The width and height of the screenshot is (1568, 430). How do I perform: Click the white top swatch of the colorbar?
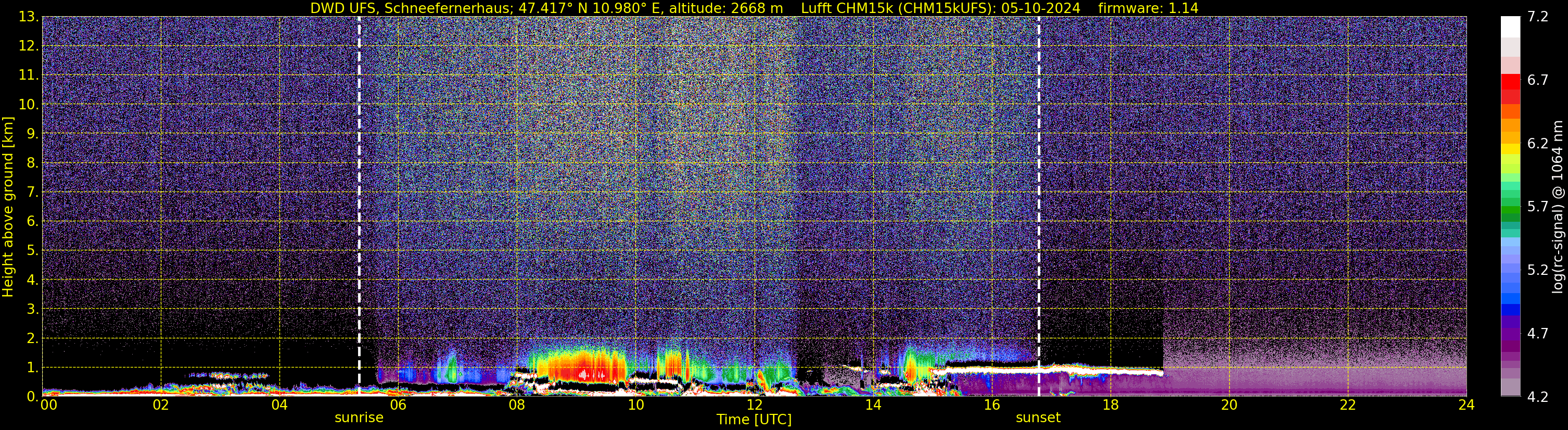(1510, 27)
